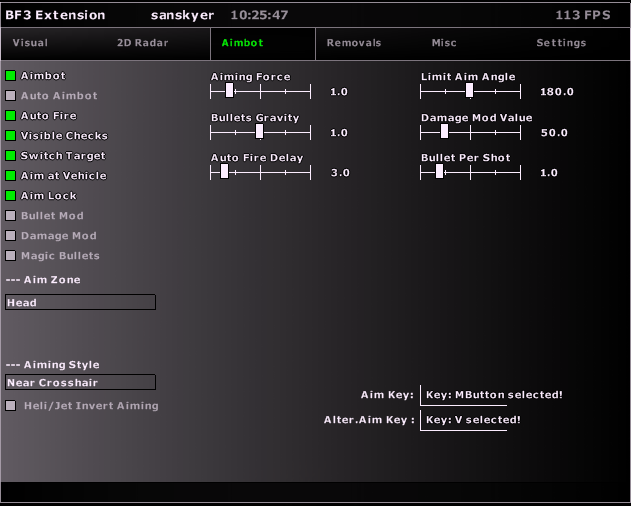
Task: Click the Limit Aim Angle slider handle
Action: click(469, 91)
